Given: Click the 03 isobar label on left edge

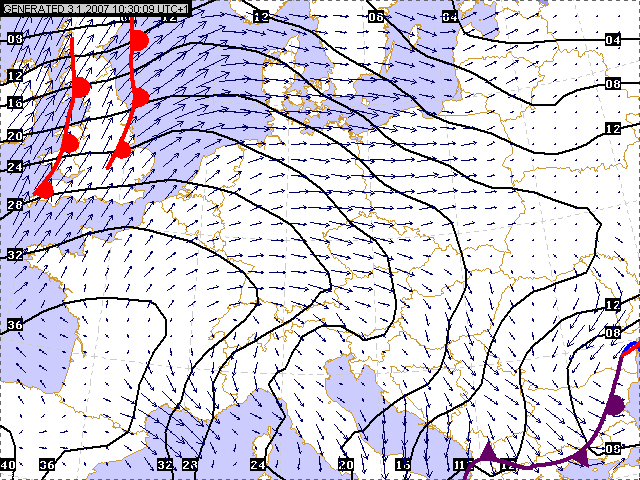Looking at the screenshot, I should (14, 39).
